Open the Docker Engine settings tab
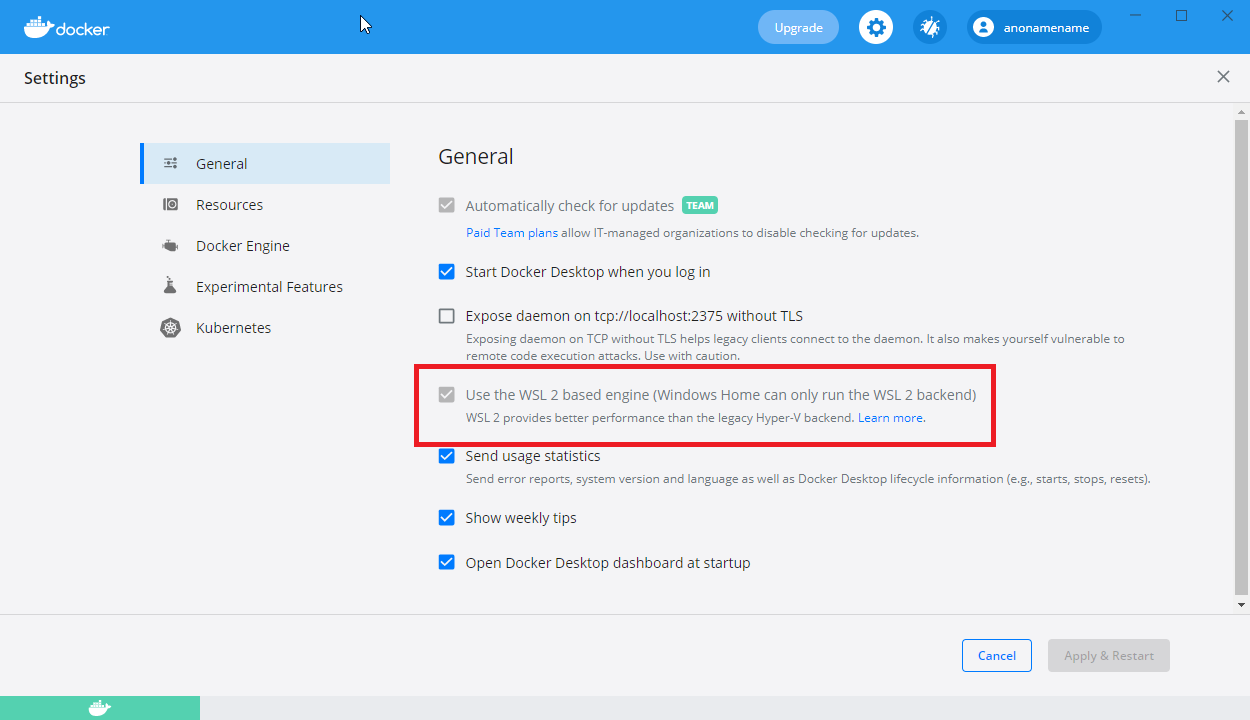 (265, 245)
